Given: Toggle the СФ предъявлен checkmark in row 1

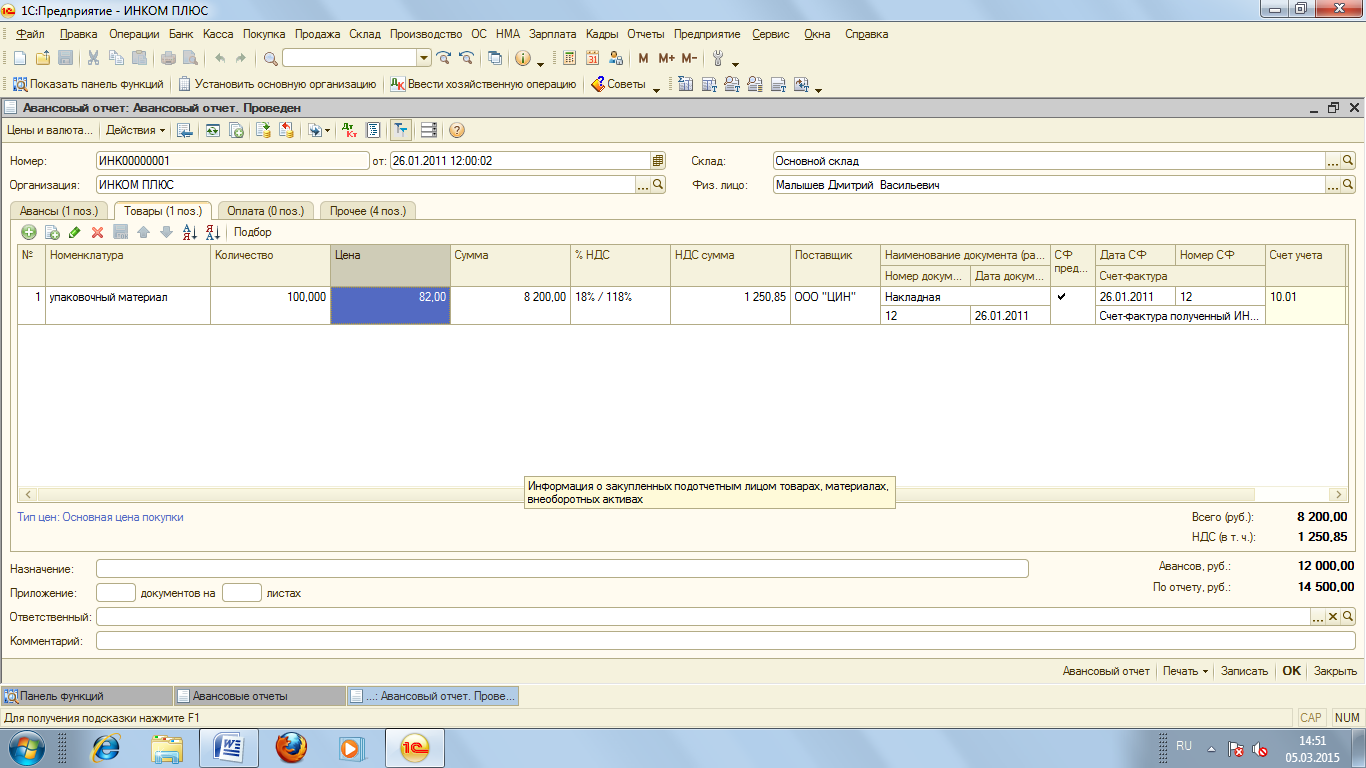Looking at the screenshot, I should [1062, 297].
